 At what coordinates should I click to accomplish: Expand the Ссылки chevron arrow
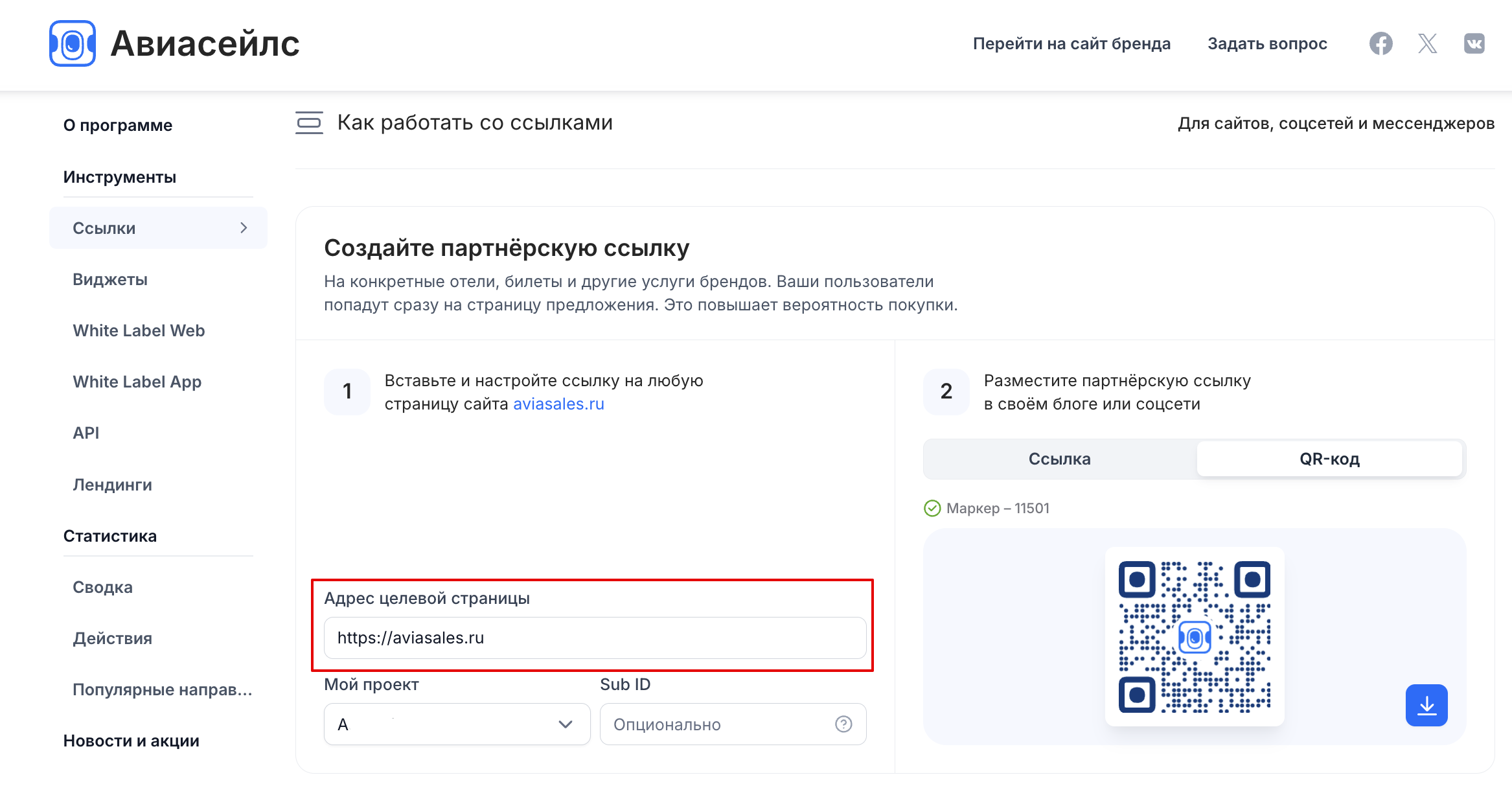(244, 227)
